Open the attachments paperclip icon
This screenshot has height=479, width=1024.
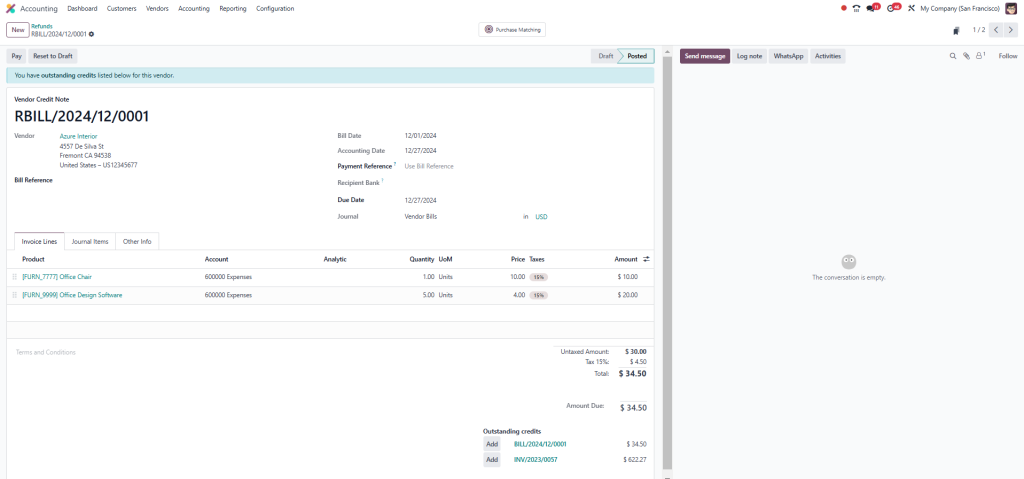tap(966, 56)
